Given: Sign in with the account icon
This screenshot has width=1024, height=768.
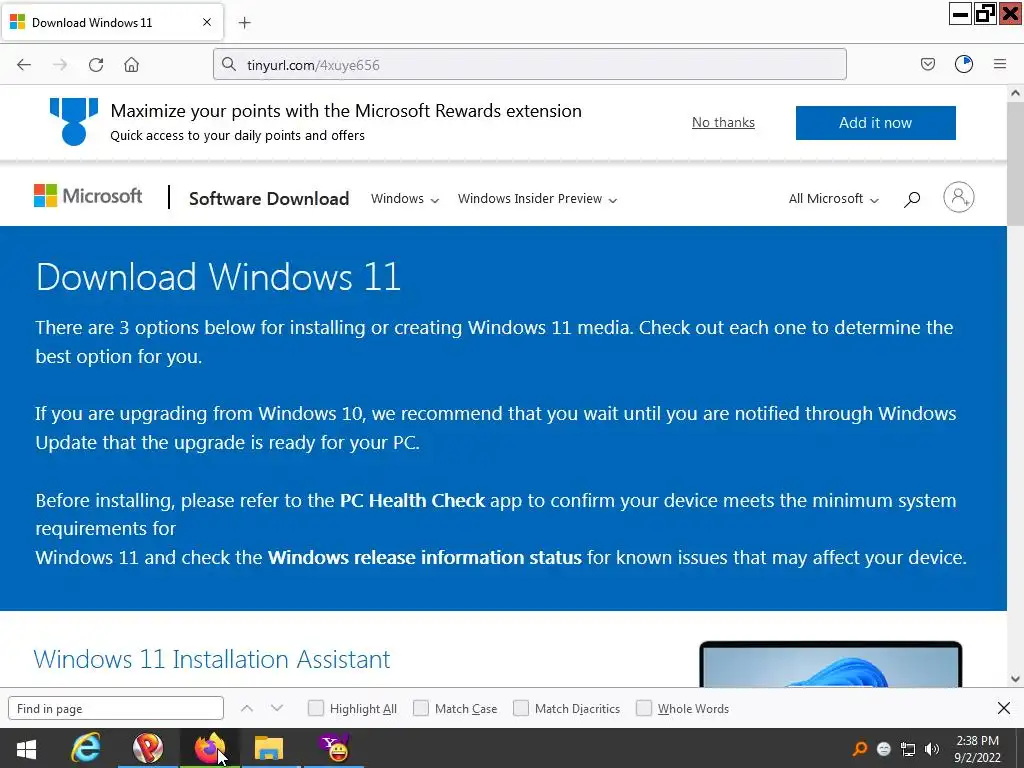Looking at the screenshot, I should click(959, 197).
